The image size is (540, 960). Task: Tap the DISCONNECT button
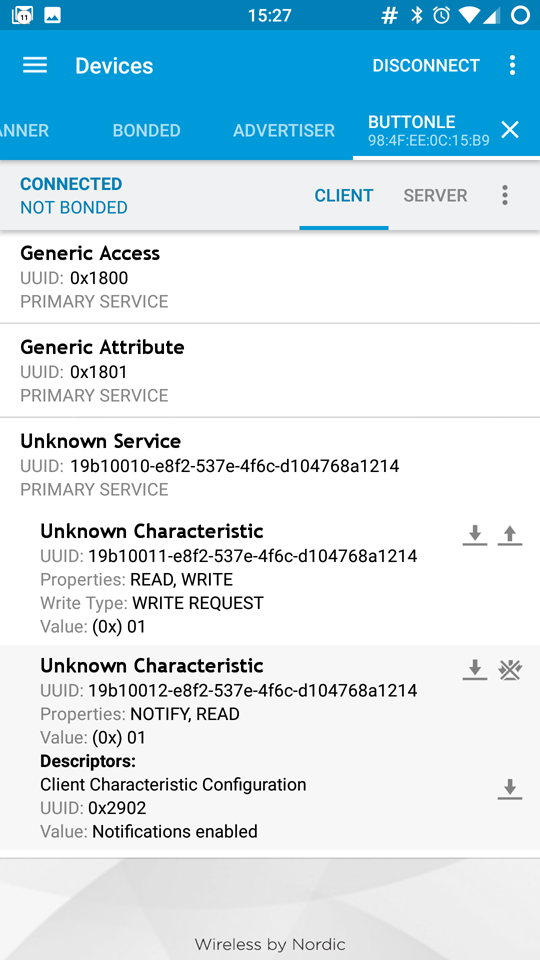pos(426,66)
